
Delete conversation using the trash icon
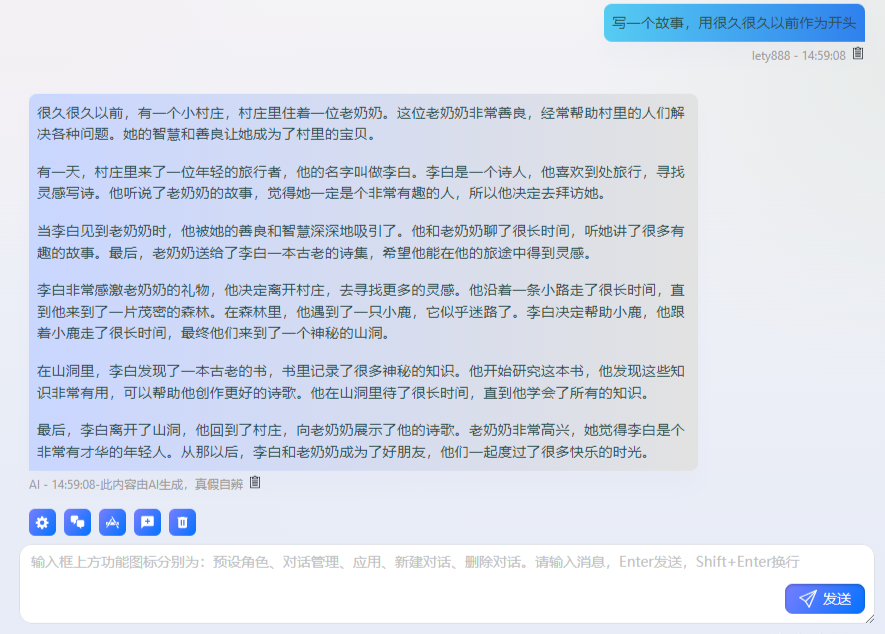pos(183,522)
